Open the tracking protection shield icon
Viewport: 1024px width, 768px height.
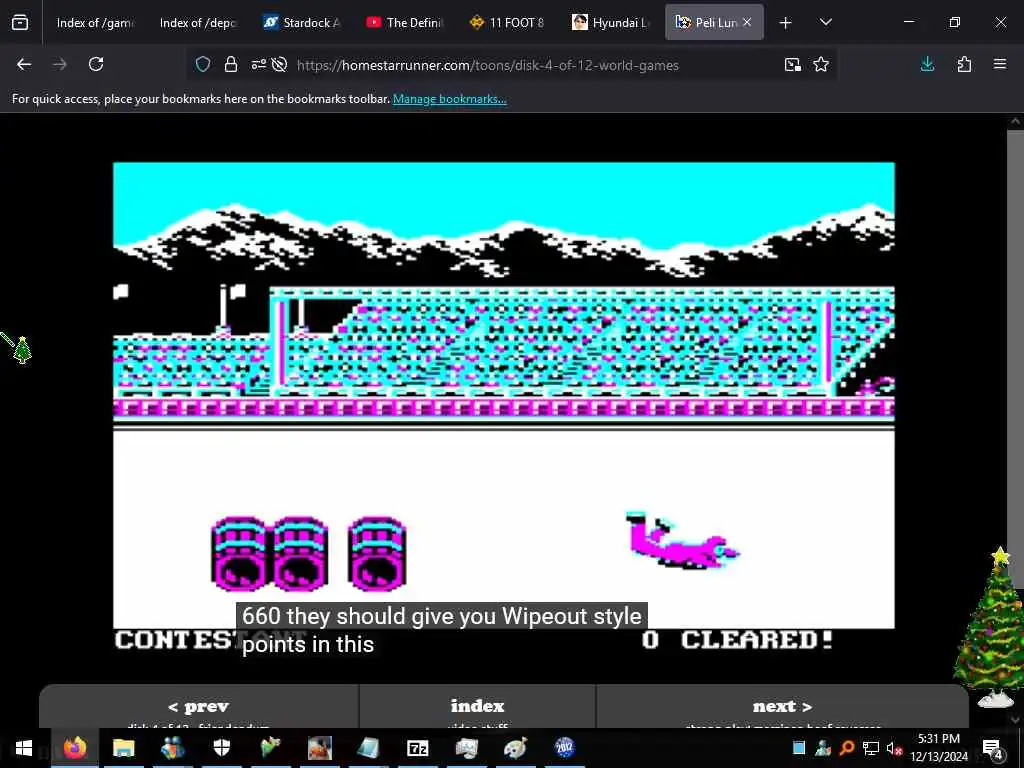coord(203,64)
